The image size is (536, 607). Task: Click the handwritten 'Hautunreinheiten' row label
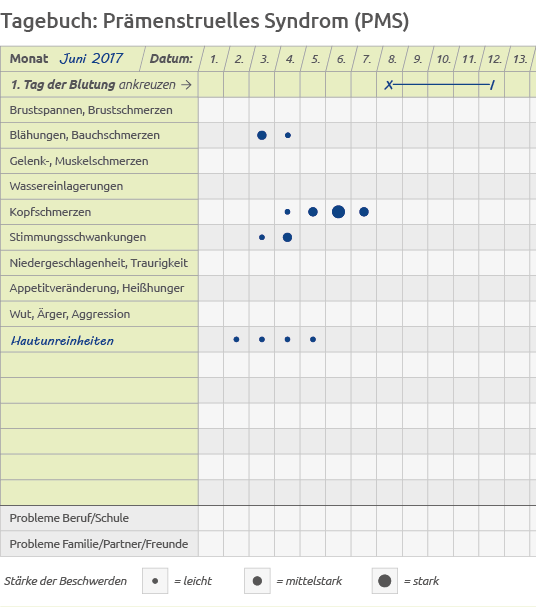tap(62, 341)
